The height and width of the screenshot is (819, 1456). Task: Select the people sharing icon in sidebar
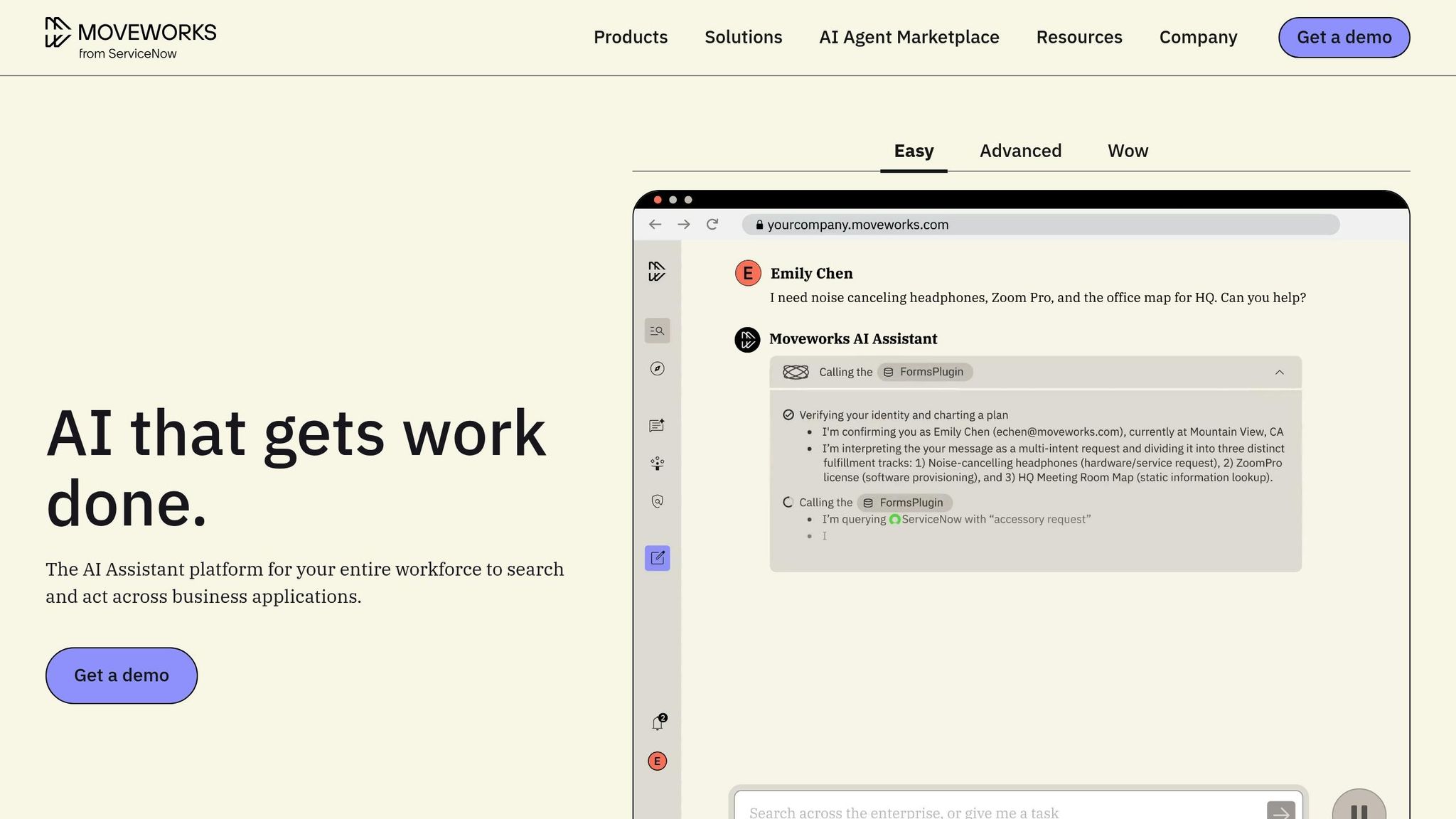click(657, 463)
